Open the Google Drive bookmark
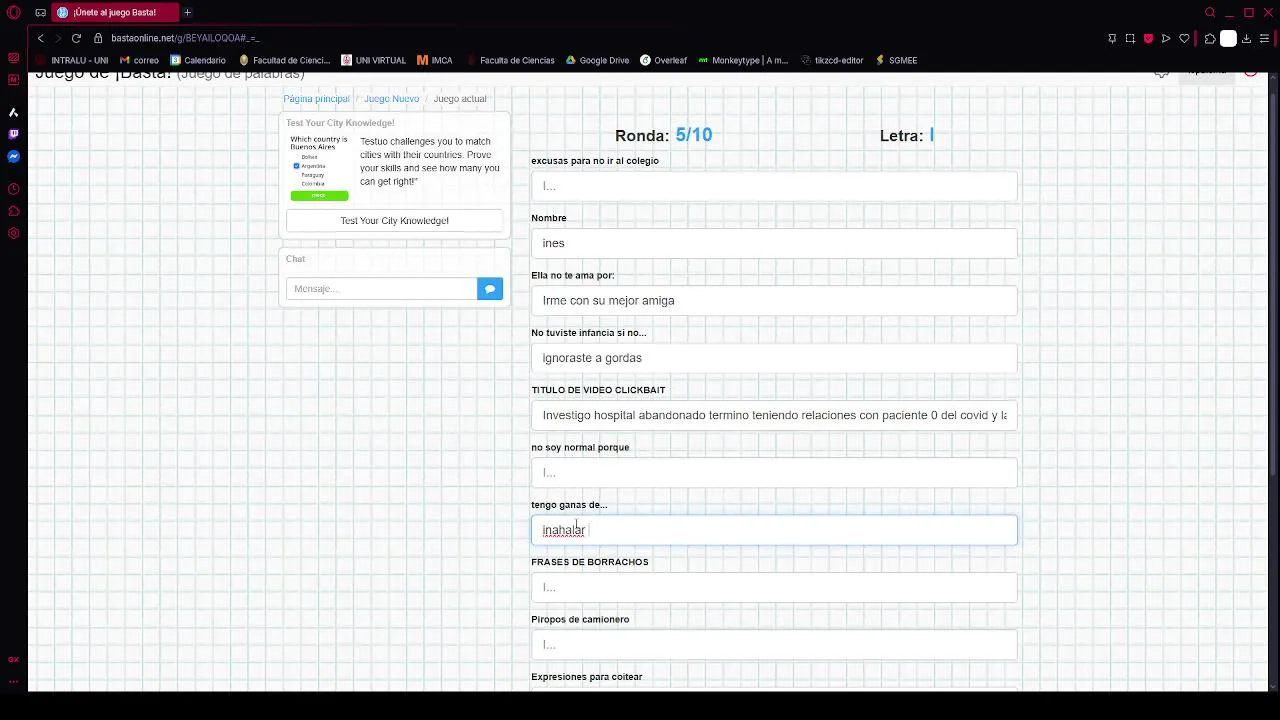 click(x=597, y=60)
